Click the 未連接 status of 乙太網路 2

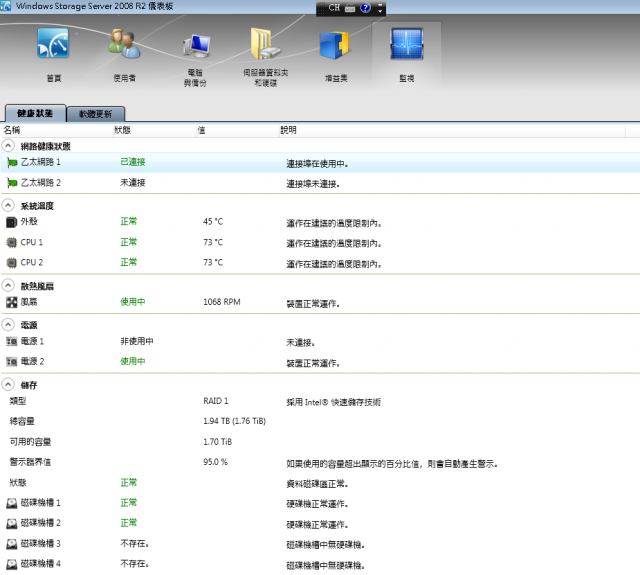pyautogui.click(x=133, y=182)
